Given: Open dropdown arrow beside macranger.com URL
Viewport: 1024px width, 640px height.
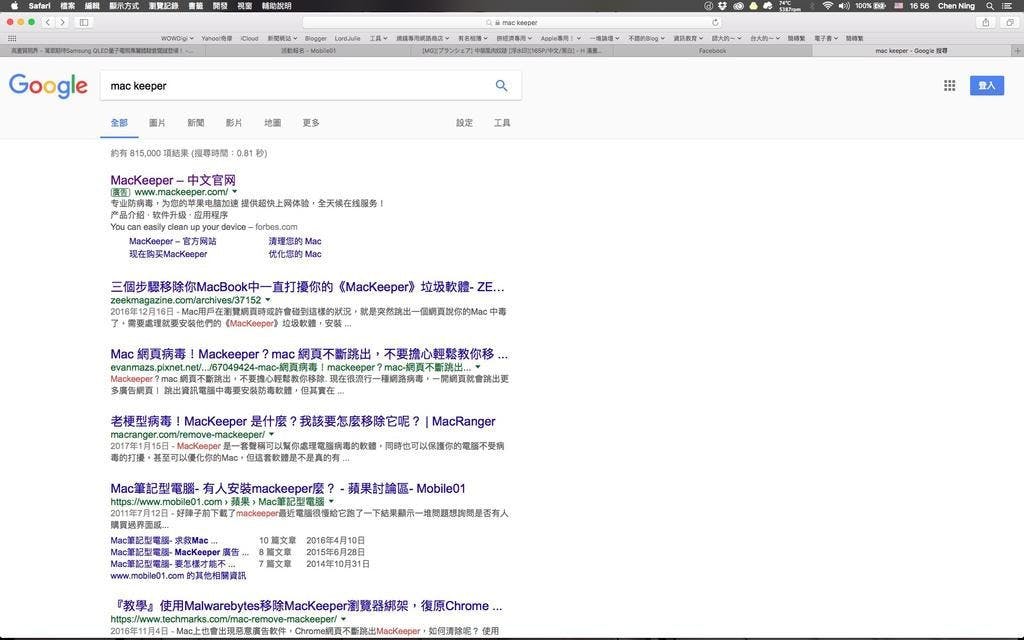Looking at the screenshot, I should pos(272,435).
